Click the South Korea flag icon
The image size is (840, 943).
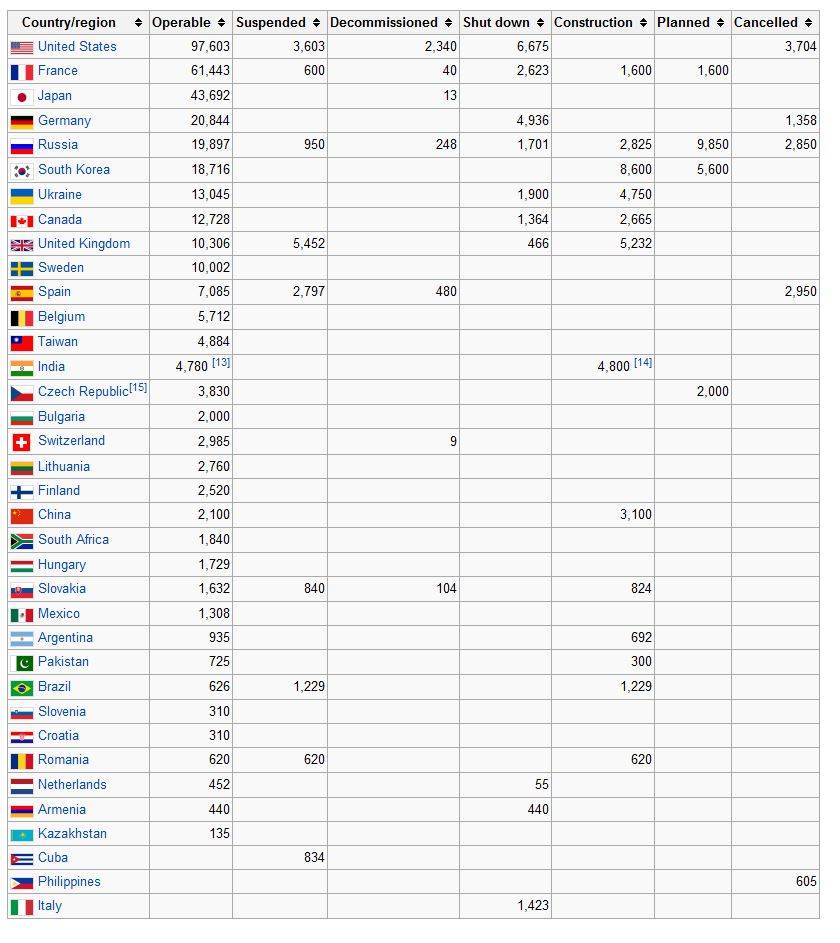point(21,171)
